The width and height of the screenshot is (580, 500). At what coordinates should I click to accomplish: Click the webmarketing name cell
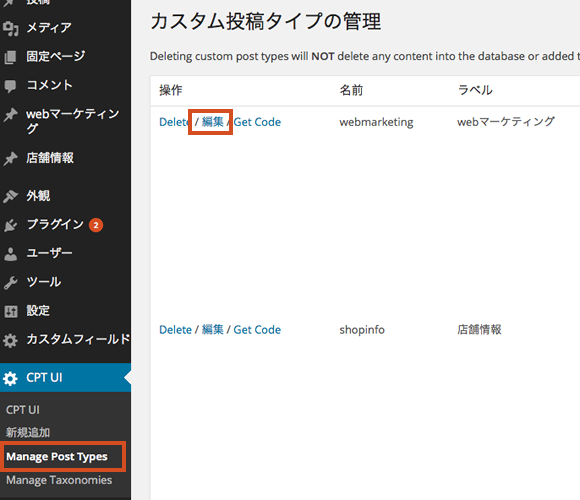377,122
